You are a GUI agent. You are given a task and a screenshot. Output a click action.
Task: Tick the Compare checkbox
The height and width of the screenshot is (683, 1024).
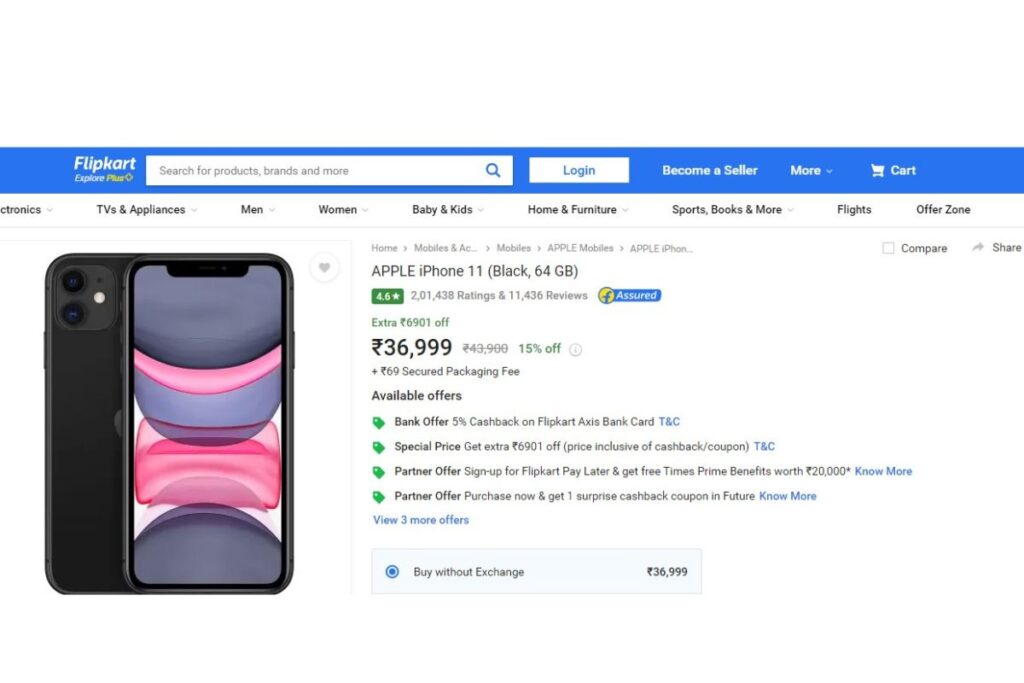(x=888, y=248)
